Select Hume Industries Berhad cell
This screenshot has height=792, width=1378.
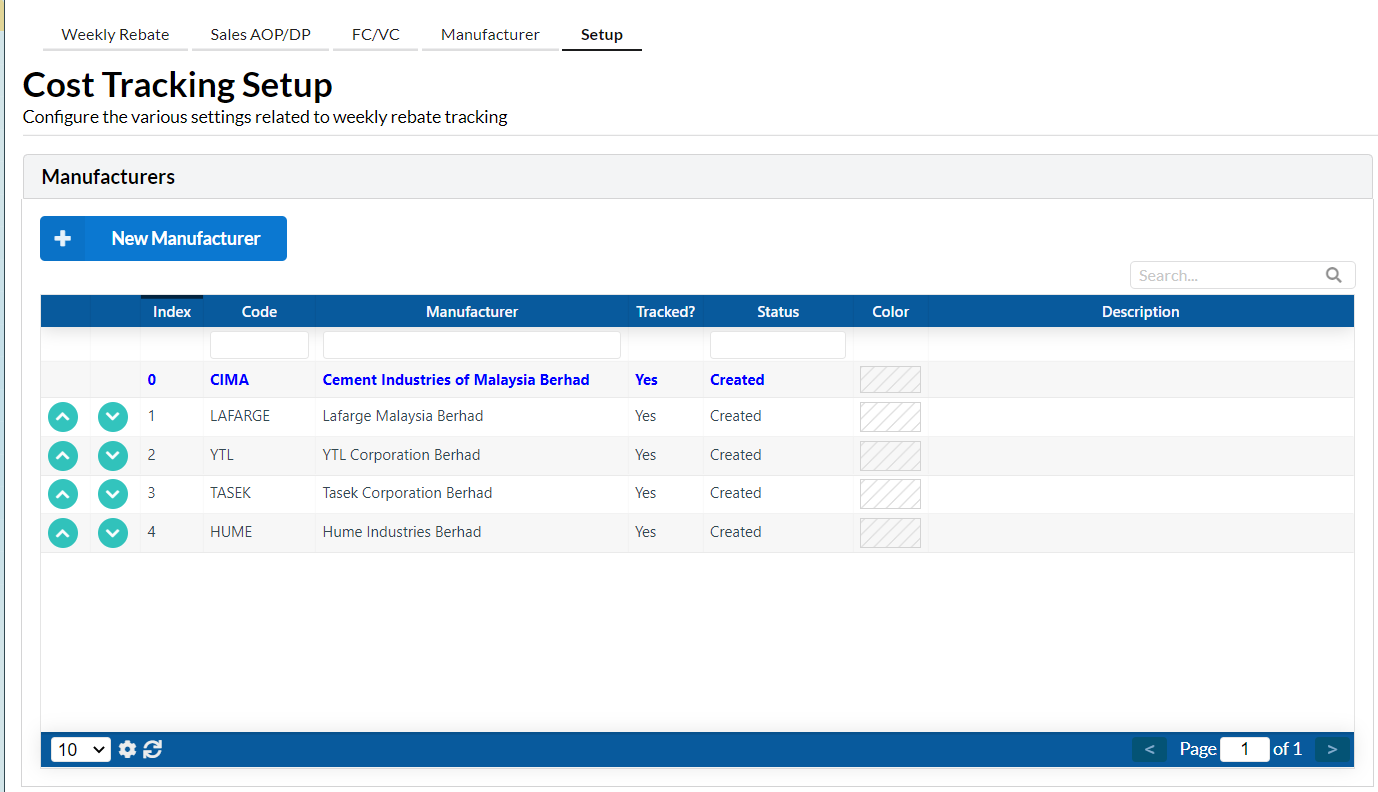point(472,533)
